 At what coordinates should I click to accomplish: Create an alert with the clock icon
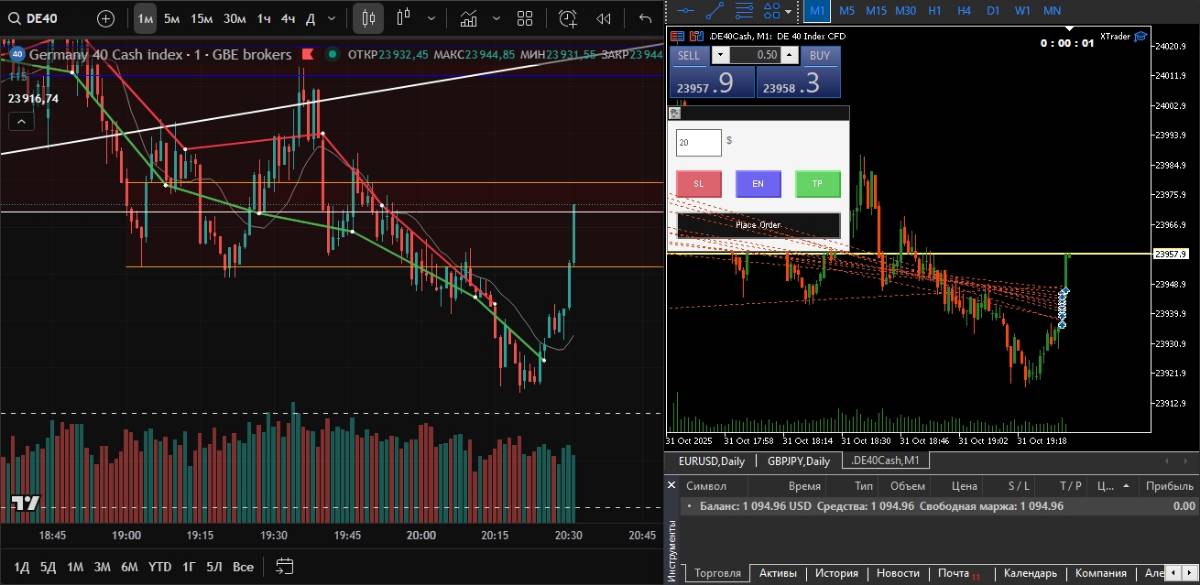tap(568, 18)
